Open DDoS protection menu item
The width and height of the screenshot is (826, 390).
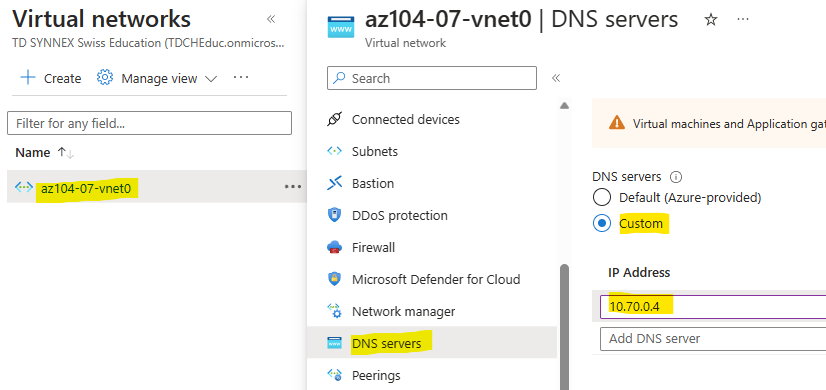click(399, 216)
